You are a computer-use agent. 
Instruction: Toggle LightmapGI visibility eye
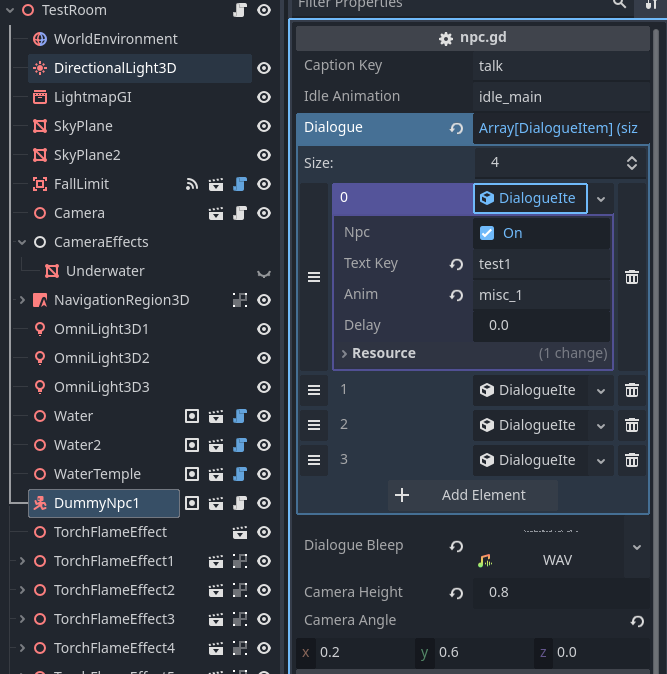pyautogui.click(x=264, y=97)
